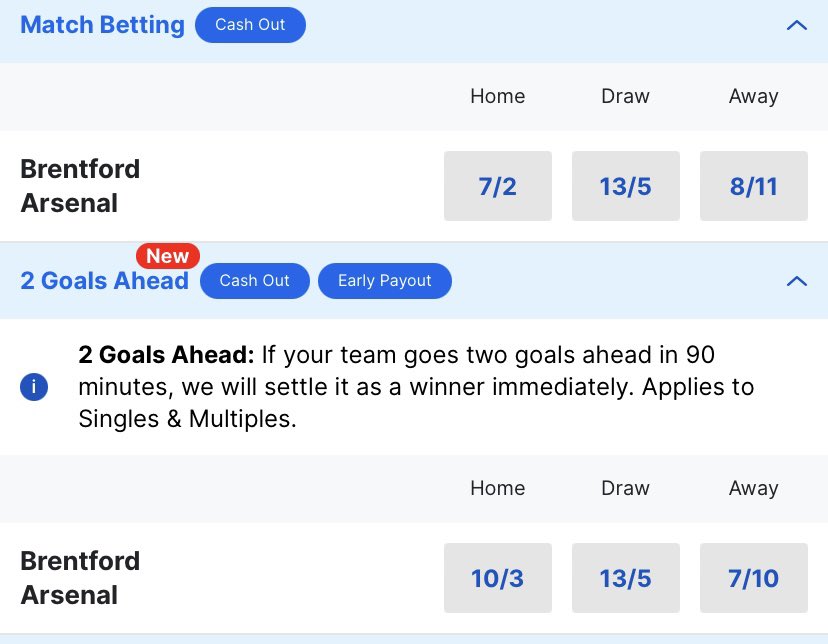Open the 2 Goals Ahead heading link
The height and width of the screenshot is (644, 828).
[x=105, y=281]
